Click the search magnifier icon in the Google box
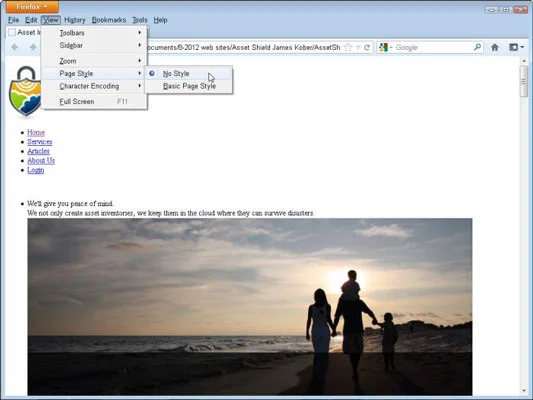Image resolution: width=533 pixels, height=400 pixels. pos(477,47)
